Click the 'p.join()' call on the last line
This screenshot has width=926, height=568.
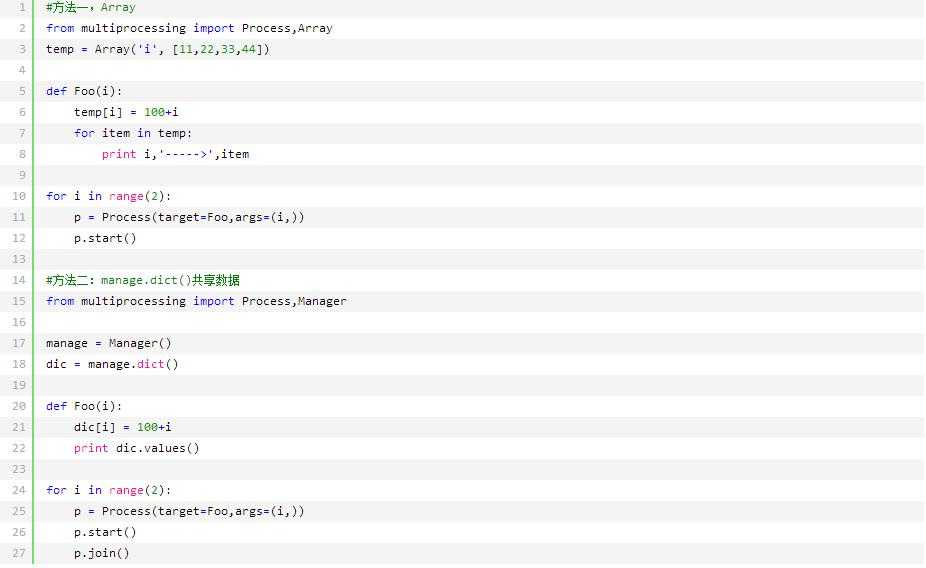[x=102, y=553]
